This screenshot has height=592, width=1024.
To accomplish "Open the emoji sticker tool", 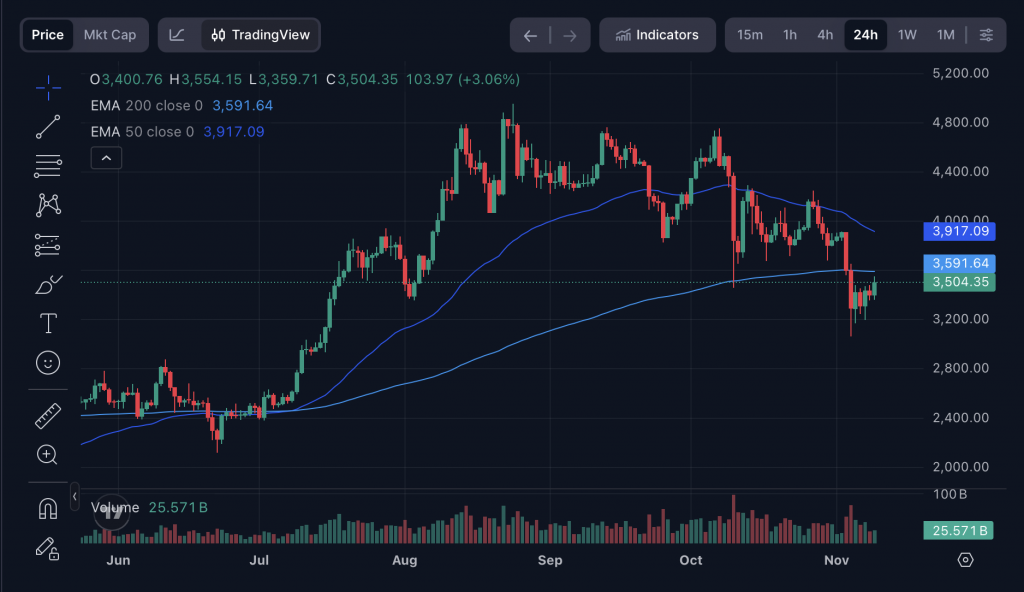I will [x=47, y=362].
